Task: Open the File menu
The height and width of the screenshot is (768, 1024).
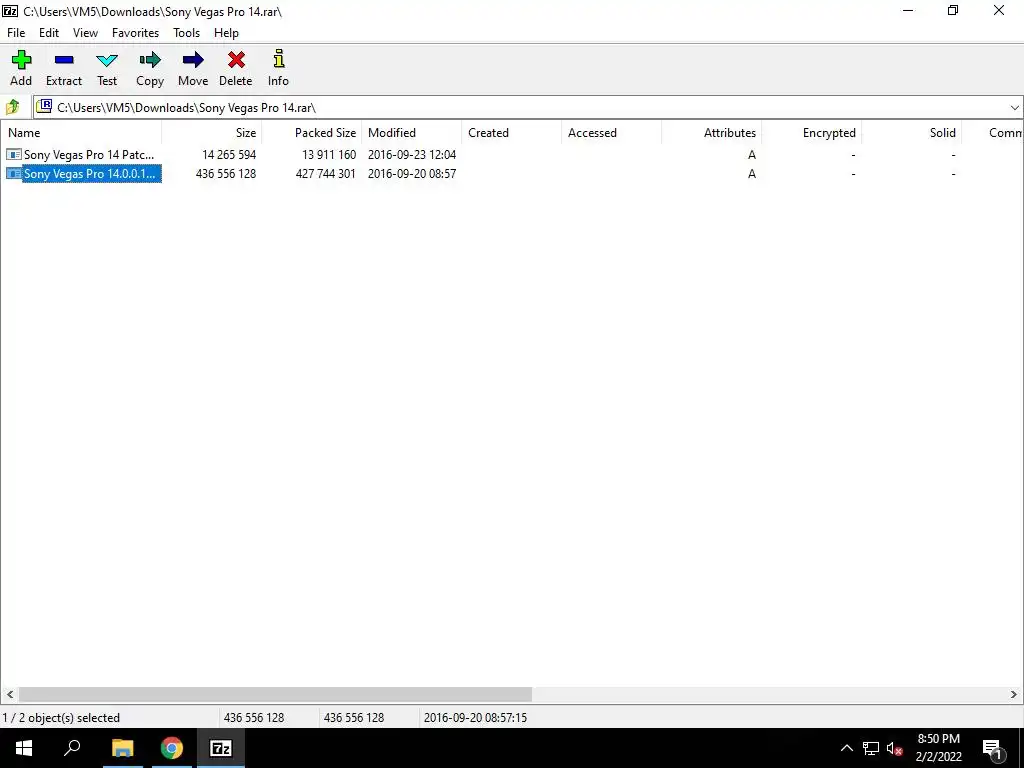Action: [x=16, y=33]
